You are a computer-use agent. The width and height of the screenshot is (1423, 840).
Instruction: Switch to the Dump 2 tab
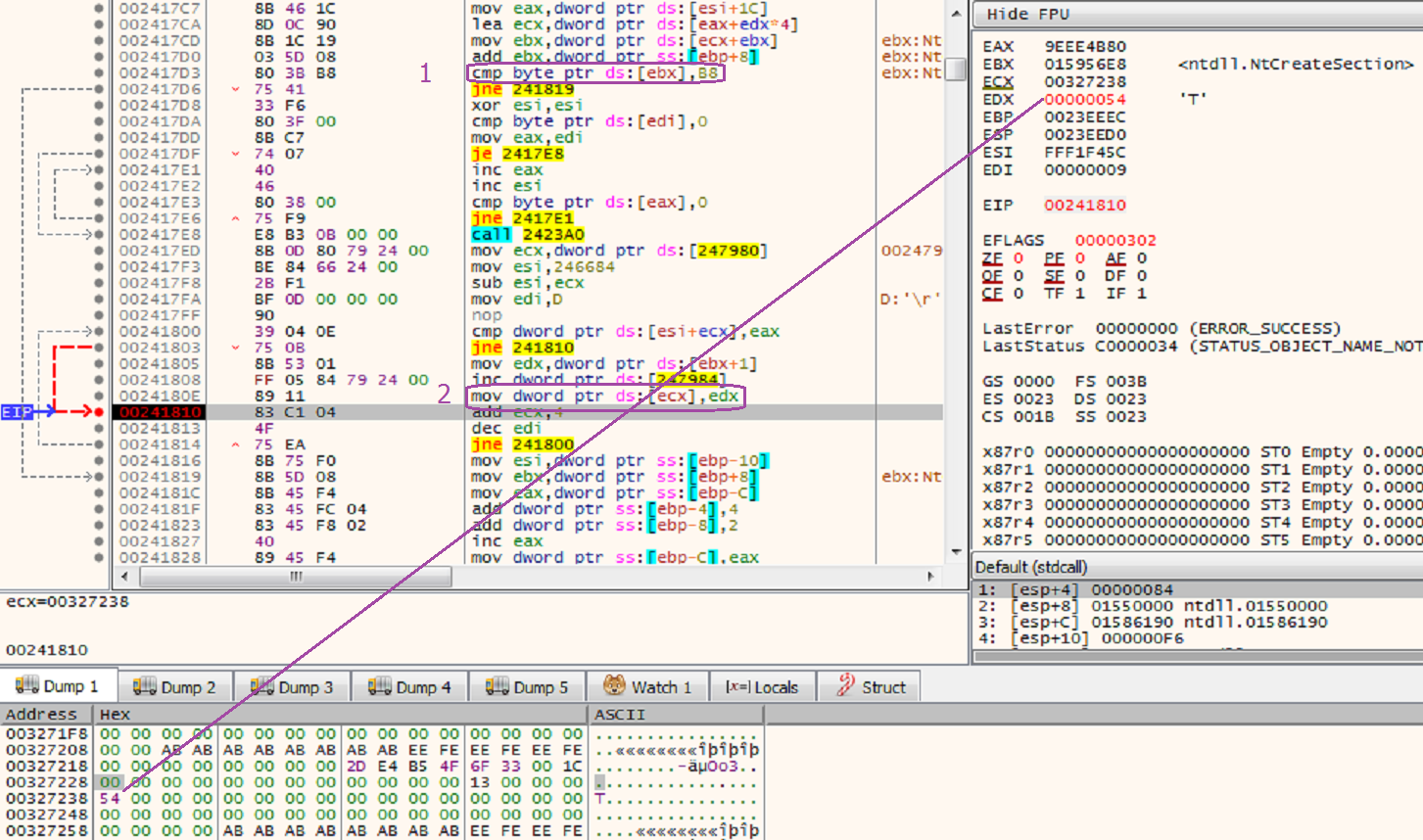[178, 685]
